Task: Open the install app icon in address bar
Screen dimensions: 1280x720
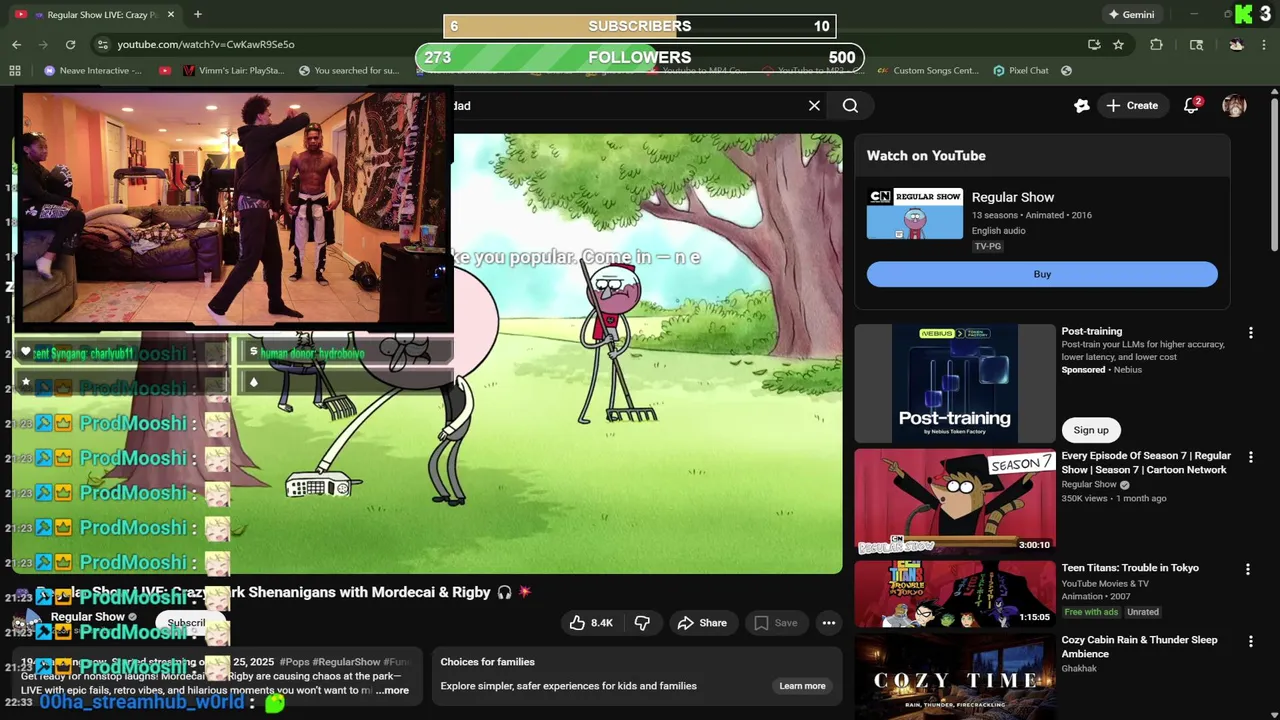Action: pos(1094,44)
